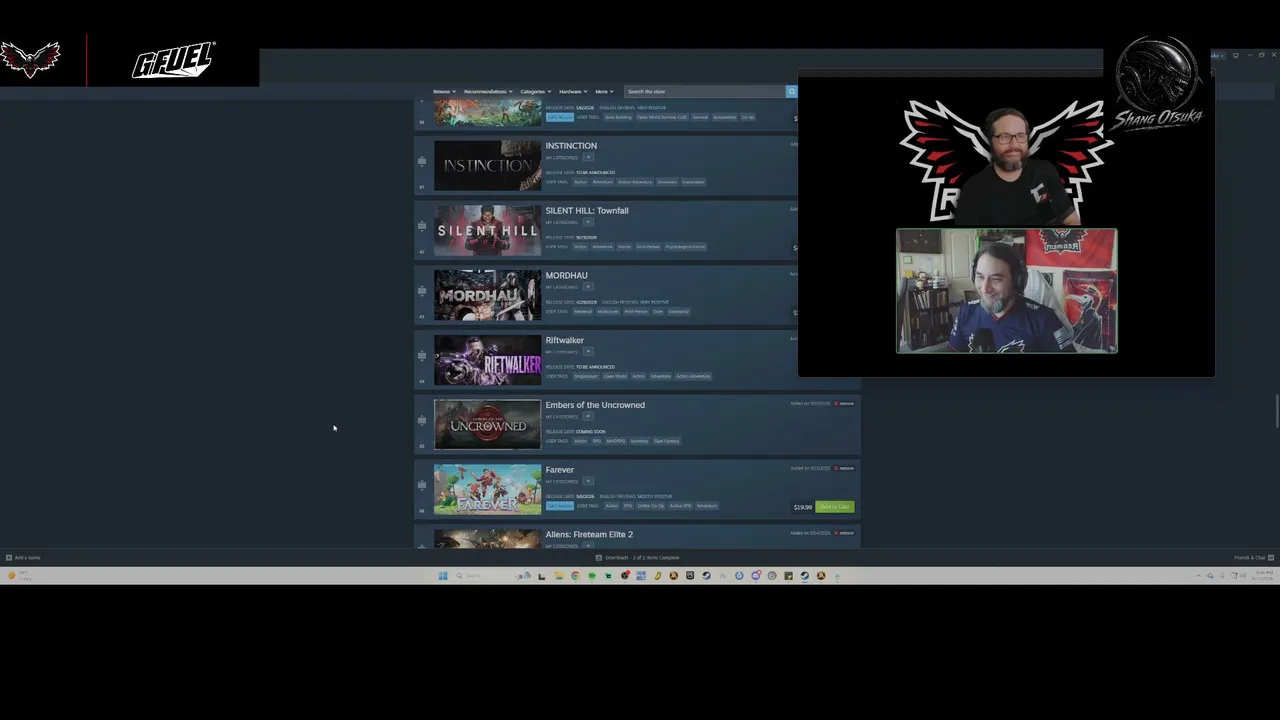Open the Riftwalker capsule thumbnail

[487, 360]
